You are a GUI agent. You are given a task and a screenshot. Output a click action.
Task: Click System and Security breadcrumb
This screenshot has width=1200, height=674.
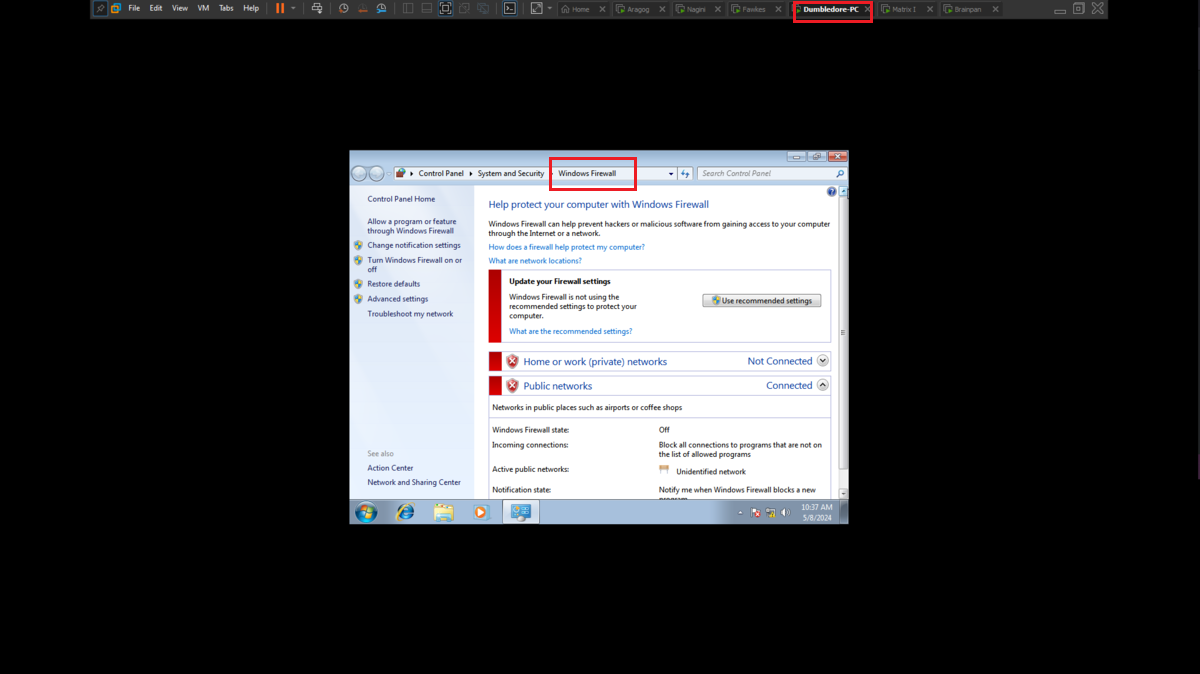pos(511,173)
